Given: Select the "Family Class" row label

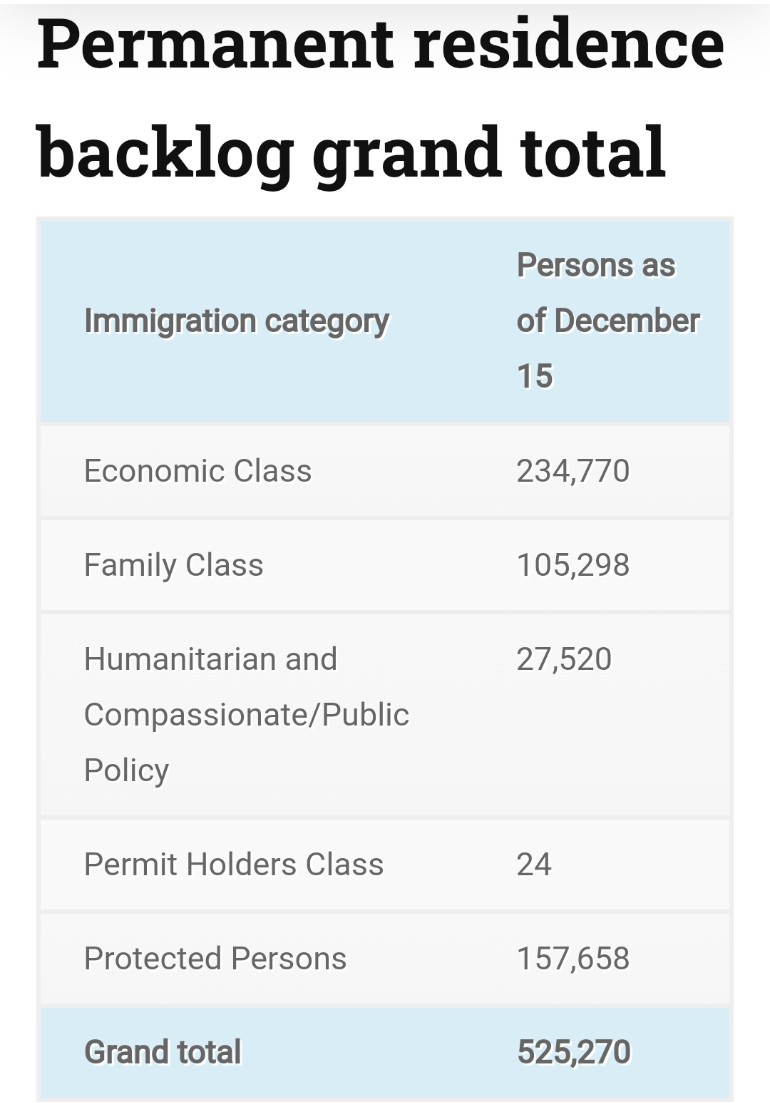Looking at the screenshot, I should click(x=174, y=565).
